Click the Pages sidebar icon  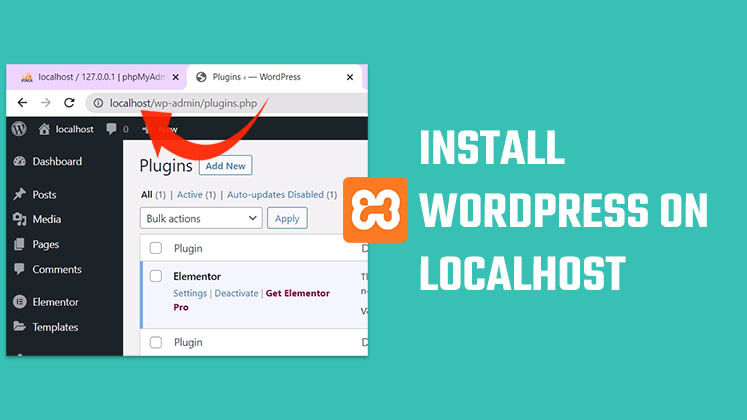point(20,244)
